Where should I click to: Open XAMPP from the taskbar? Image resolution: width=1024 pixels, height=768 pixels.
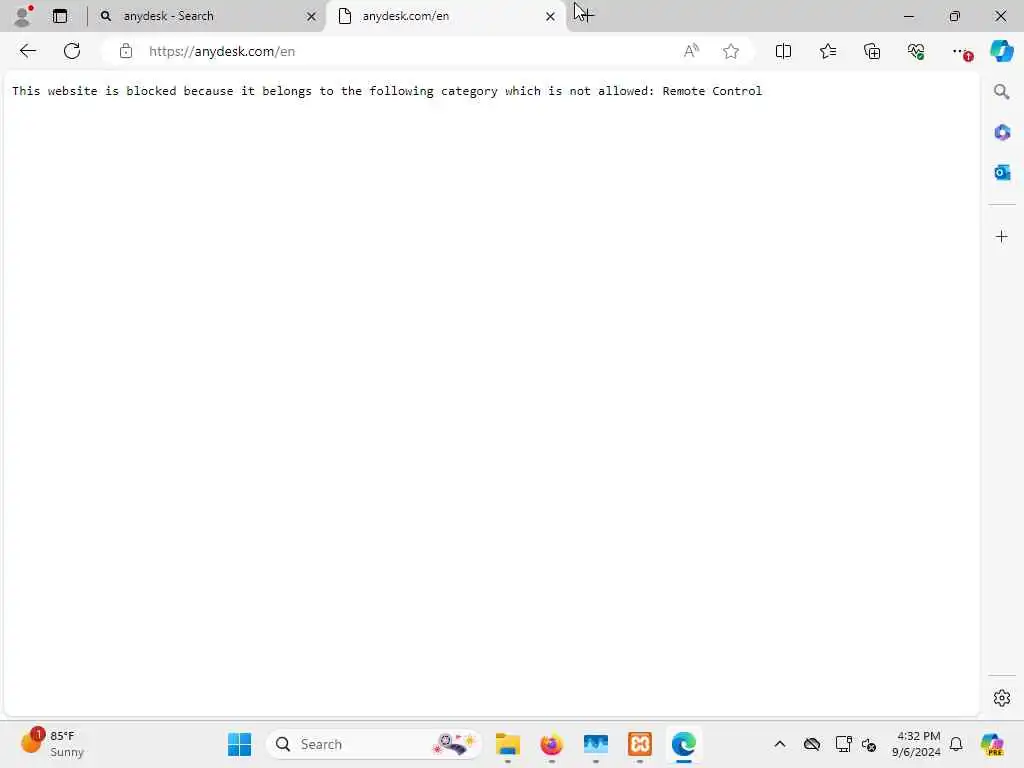point(639,744)
